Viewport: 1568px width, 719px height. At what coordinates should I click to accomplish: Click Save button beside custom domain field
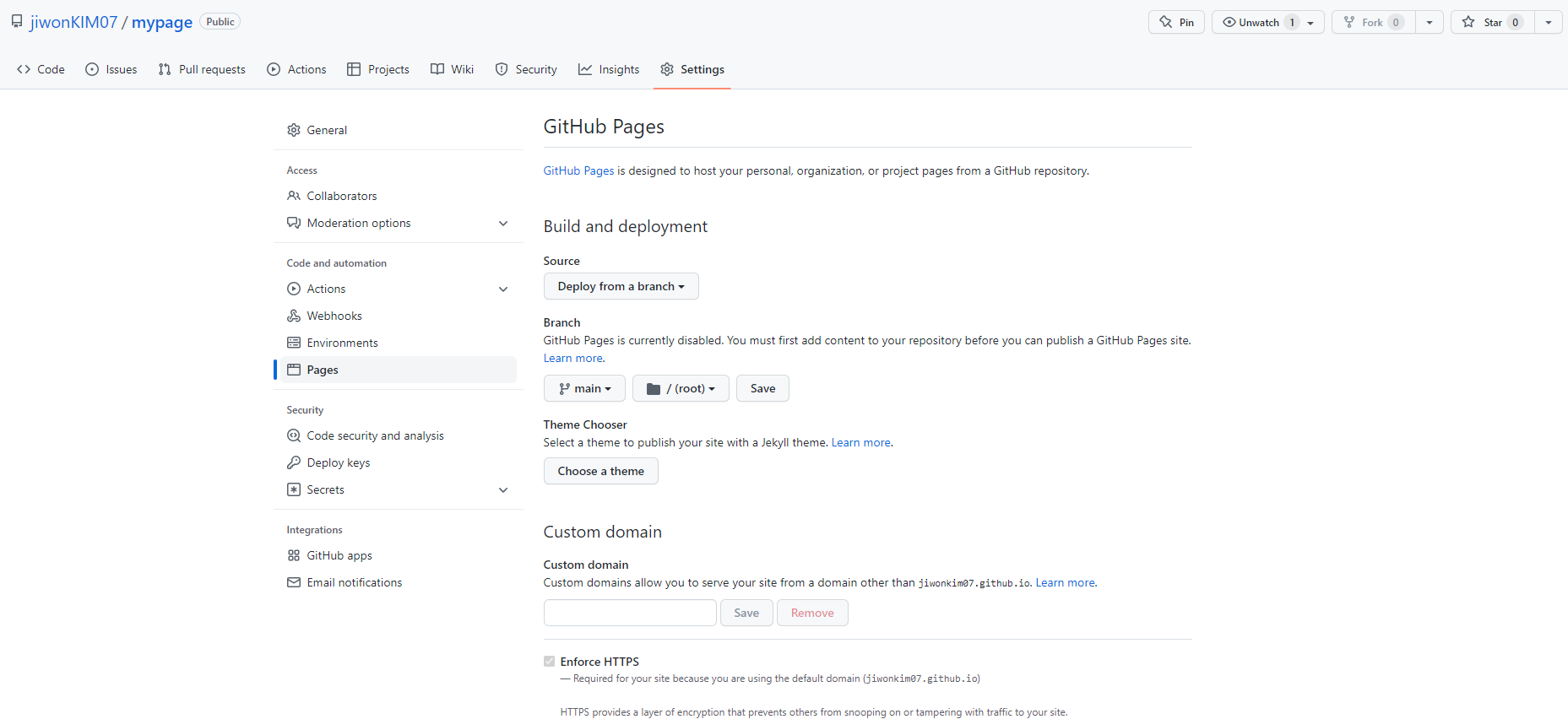[x=746, y=613]
